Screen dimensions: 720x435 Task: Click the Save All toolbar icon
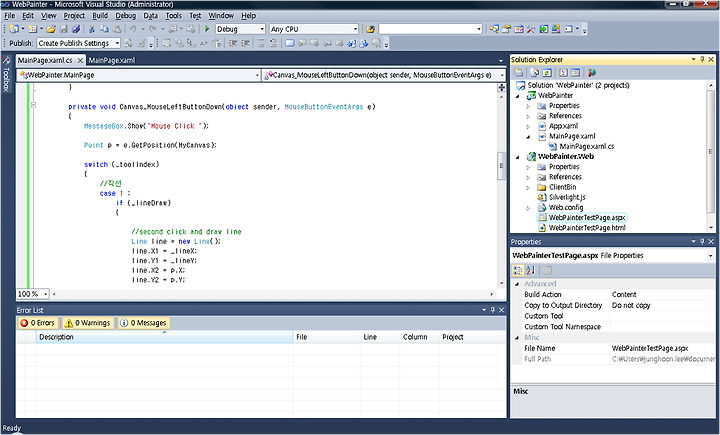pos(76,29)
